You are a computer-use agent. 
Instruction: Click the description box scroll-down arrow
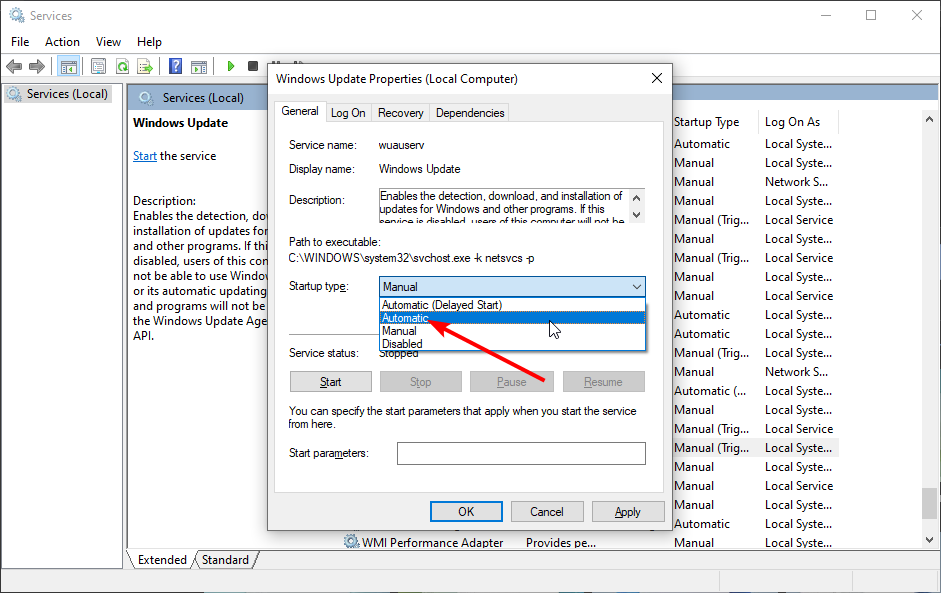click(637, 215)
